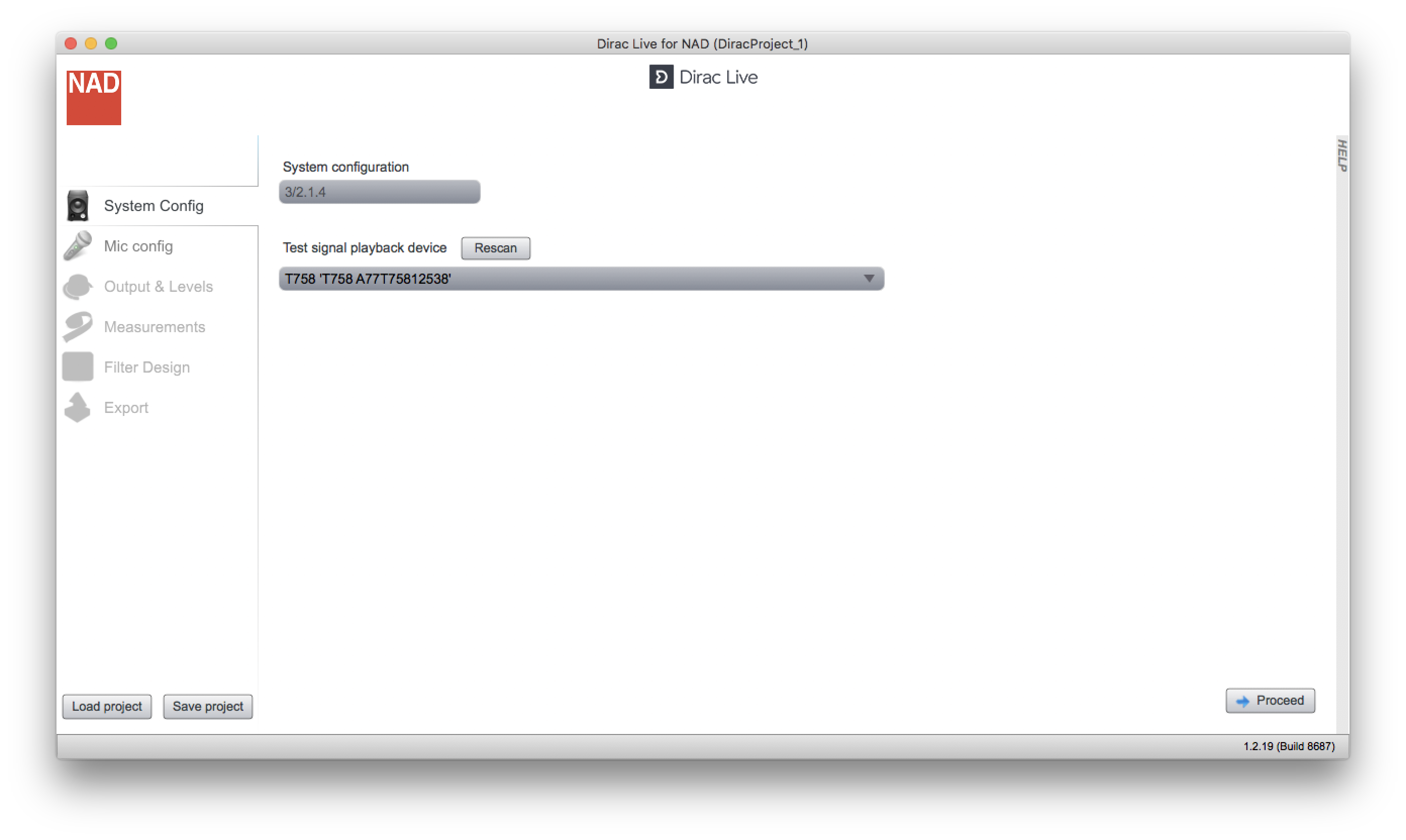
Task: Click the Save project button
Action: pos(208,706)
